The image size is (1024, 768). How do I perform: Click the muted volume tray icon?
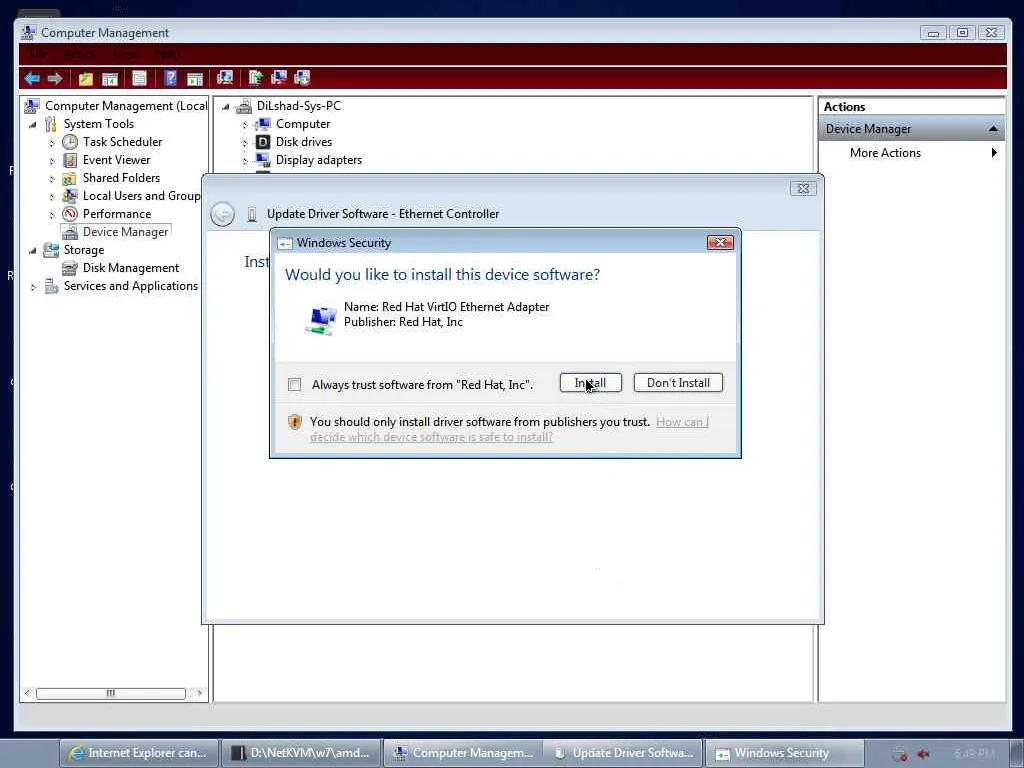(x=923, y=754)
